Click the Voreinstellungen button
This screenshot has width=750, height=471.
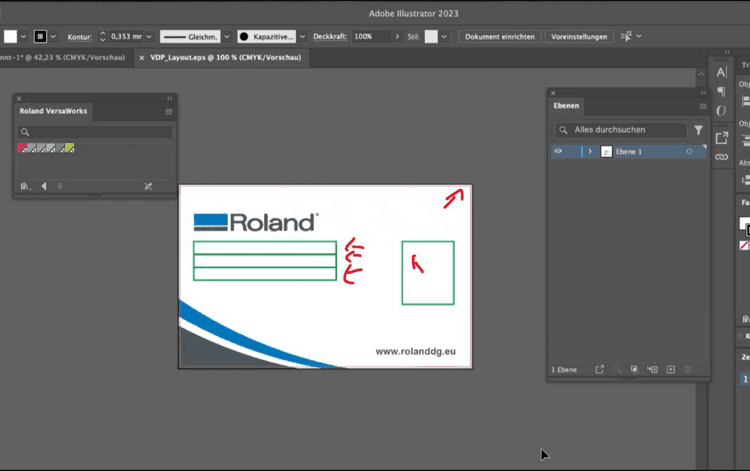point(579,36)
